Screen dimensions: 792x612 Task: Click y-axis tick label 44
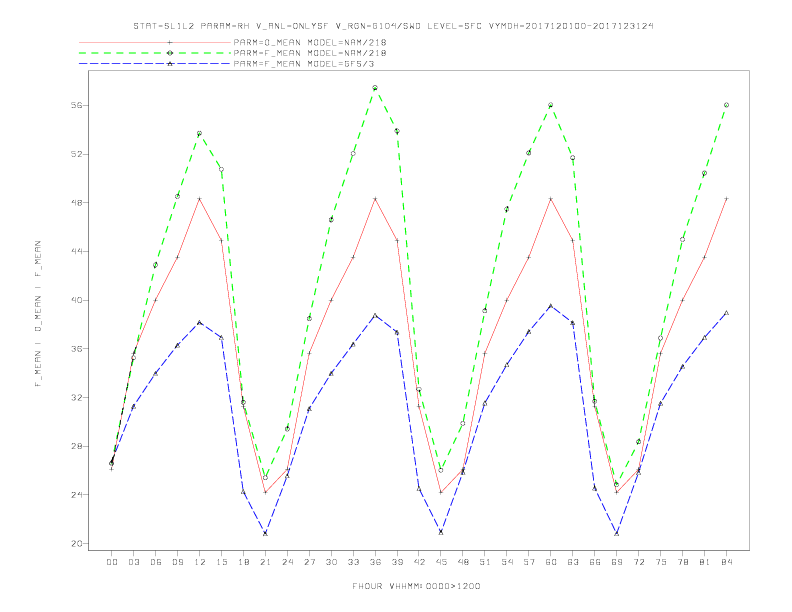point(78,251)
